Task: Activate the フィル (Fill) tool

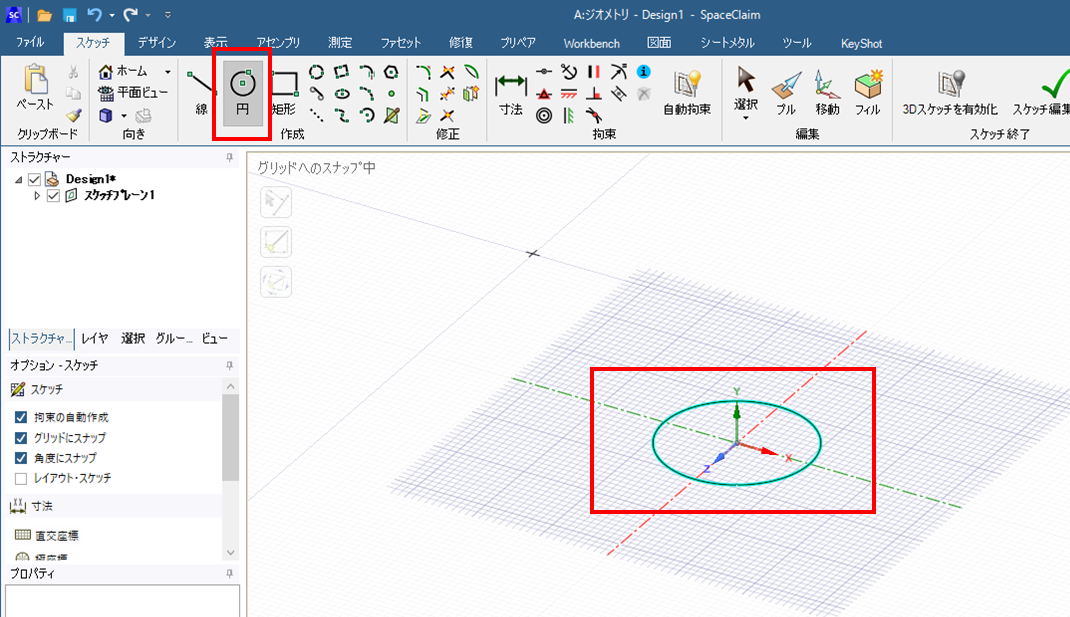Action: 868,93
